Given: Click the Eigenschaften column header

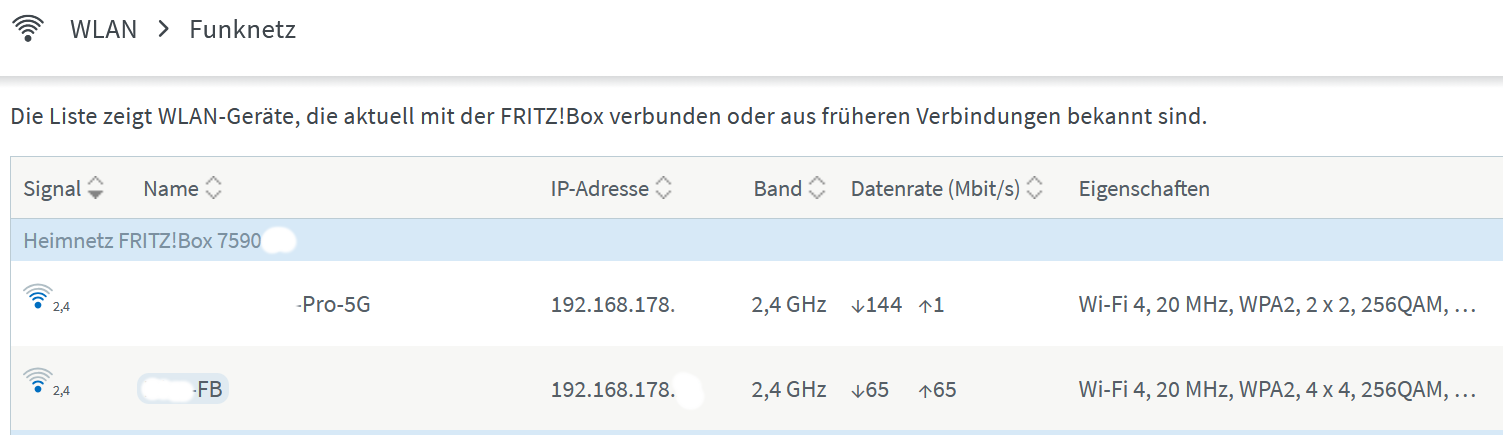Looking at the screenshot, I should (x=1144, y=188).
